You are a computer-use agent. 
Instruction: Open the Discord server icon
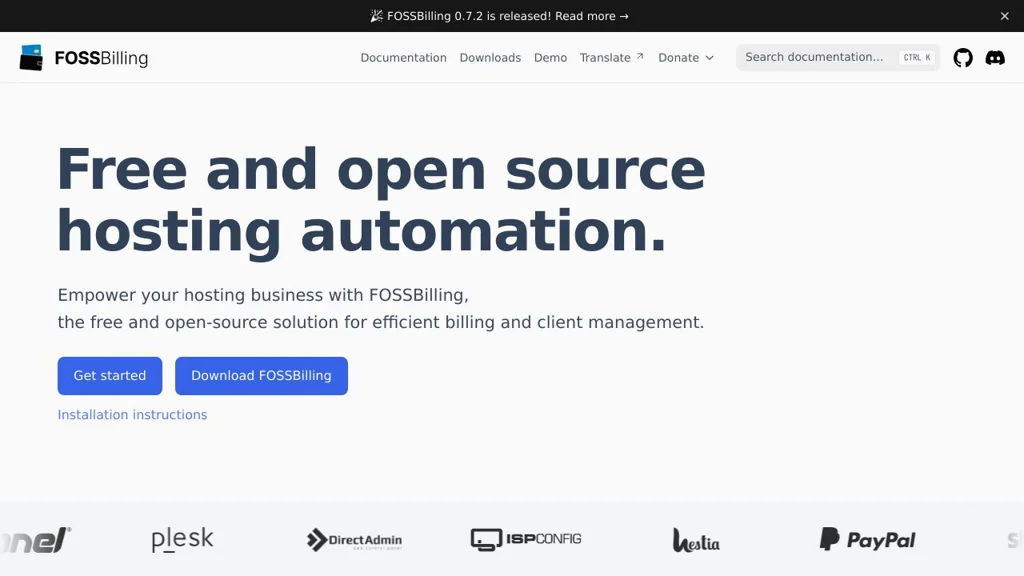pos(995,57)
